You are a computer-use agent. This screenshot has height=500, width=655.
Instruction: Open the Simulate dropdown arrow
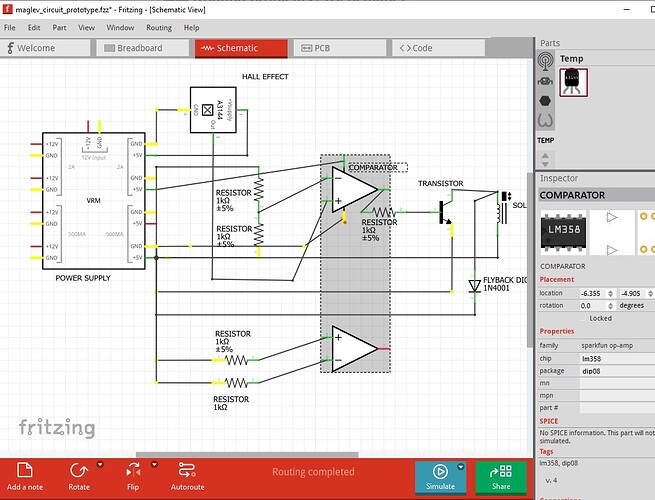coord(461,467)
